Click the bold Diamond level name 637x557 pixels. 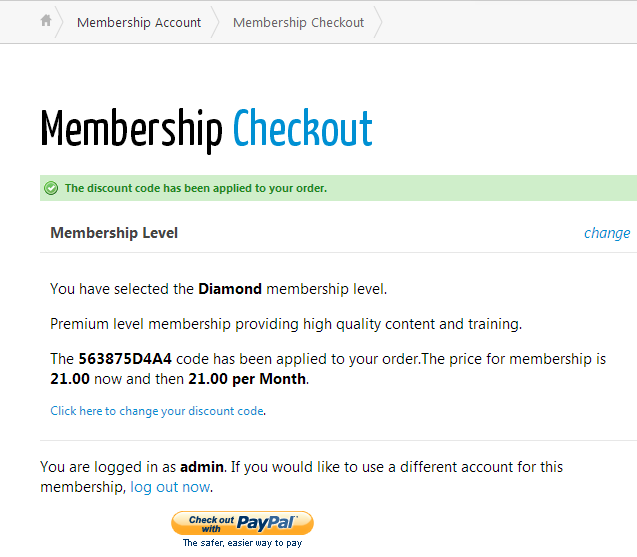click(x=230, y=289)
